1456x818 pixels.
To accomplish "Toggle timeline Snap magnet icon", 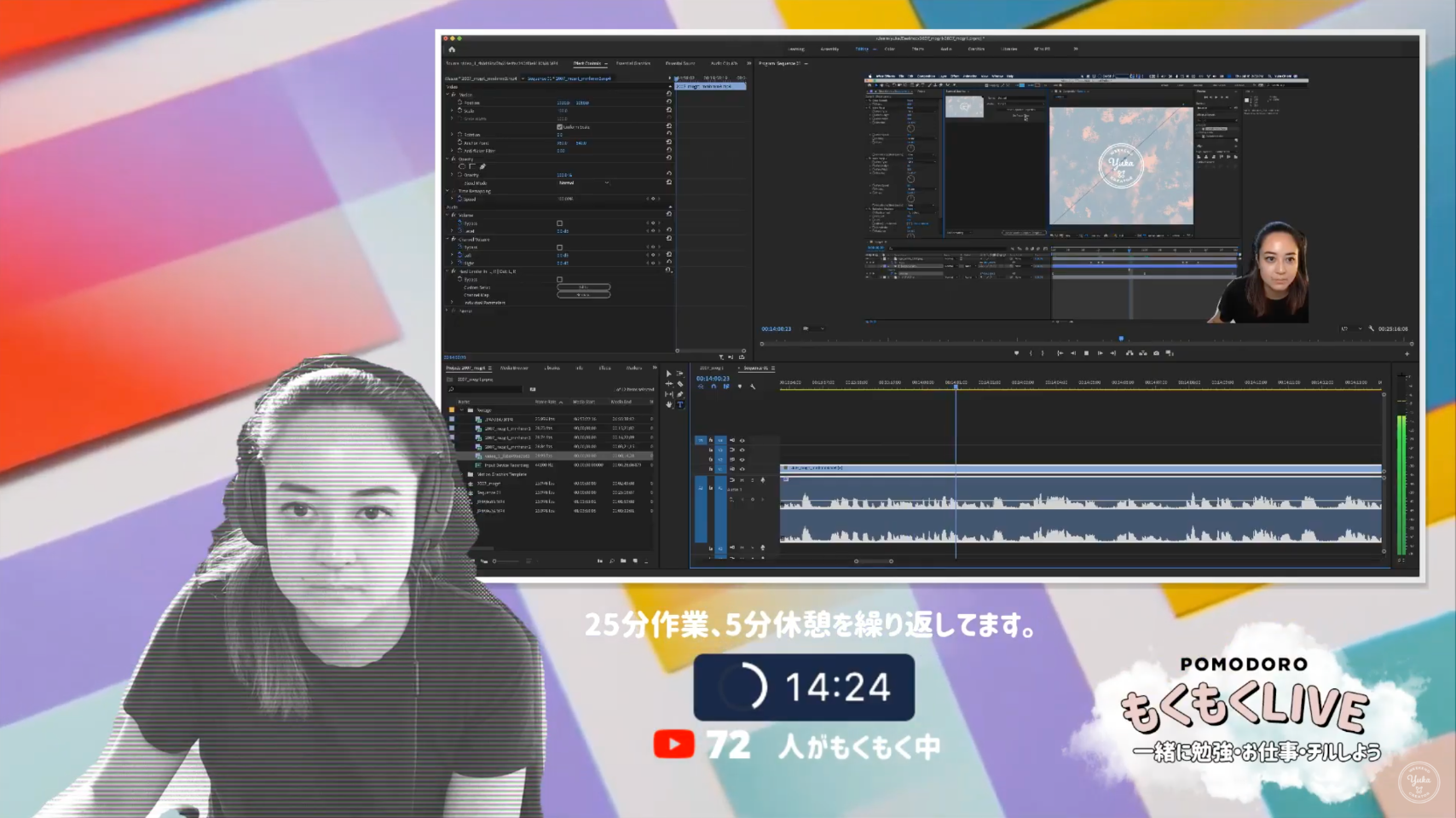I will pyautogui.click(x=714, y=386).
